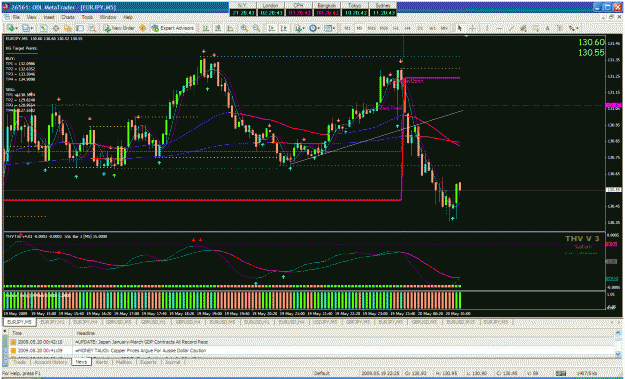This screenshot has height=379, width=625.
Task: Zoom out on the chart
Action: coord(256,28)
